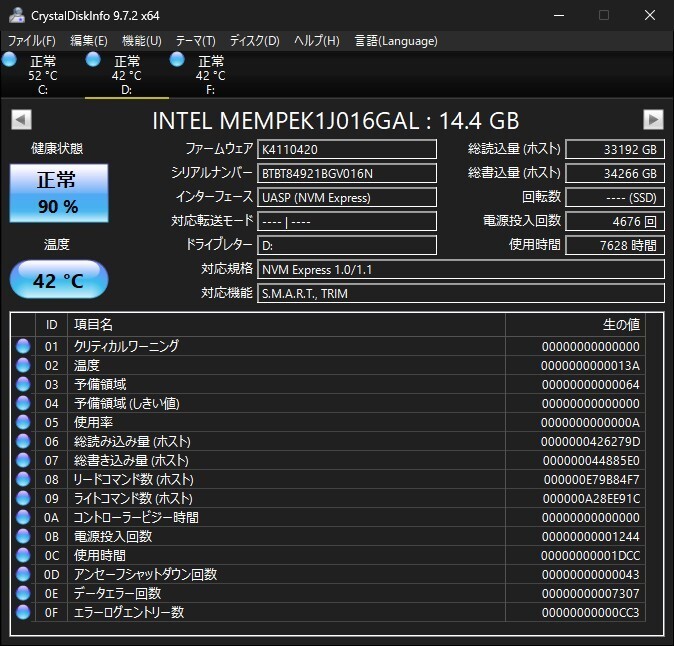674x646 pixels.
Task: Click status orb for row 0F error log entries
Action: [x=23, y=612]
